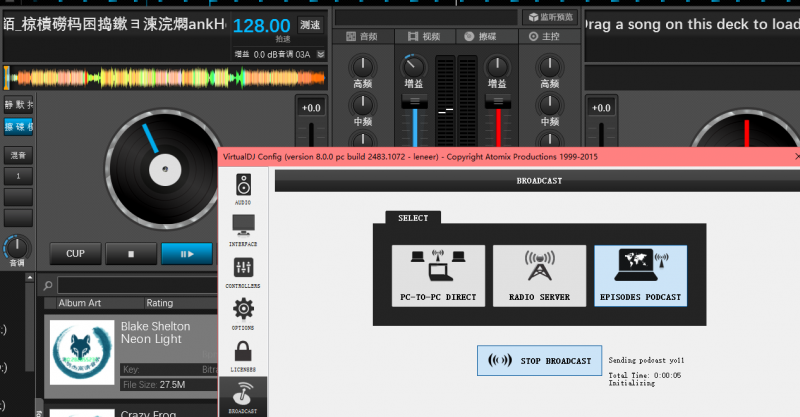
Task: Select the Broadcast section icon
Action: 244,396
